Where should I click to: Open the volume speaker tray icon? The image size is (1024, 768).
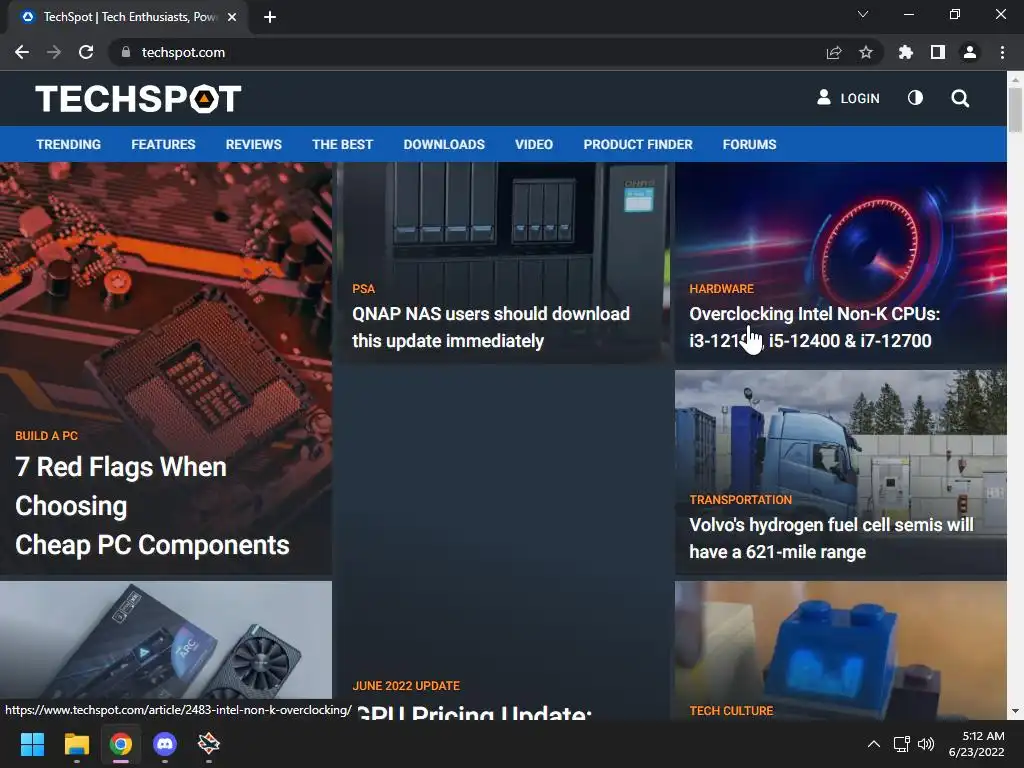click(x=926, y=744)
